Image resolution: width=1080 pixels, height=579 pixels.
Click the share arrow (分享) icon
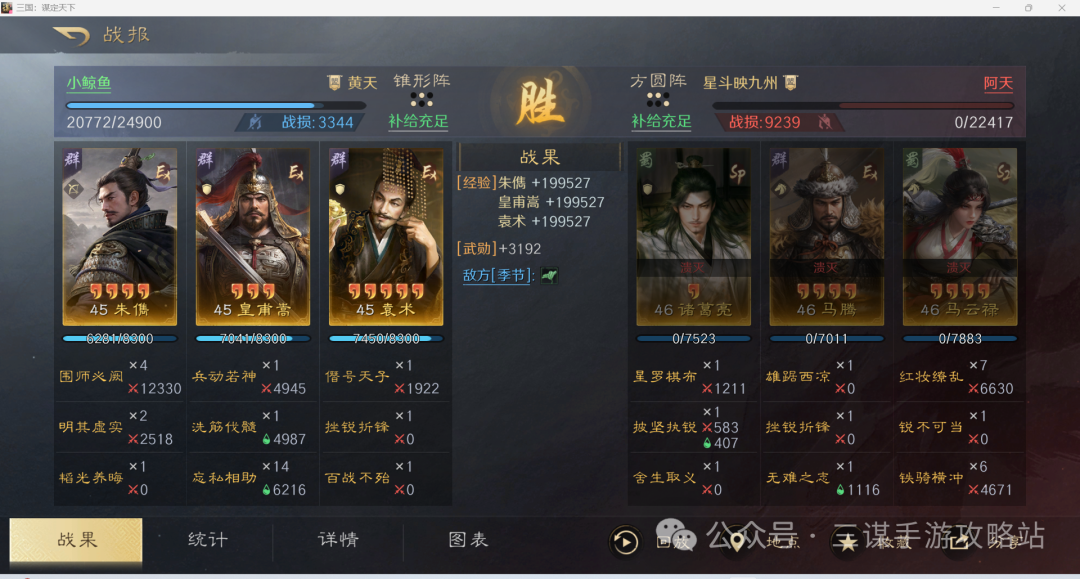pos(958,542)
